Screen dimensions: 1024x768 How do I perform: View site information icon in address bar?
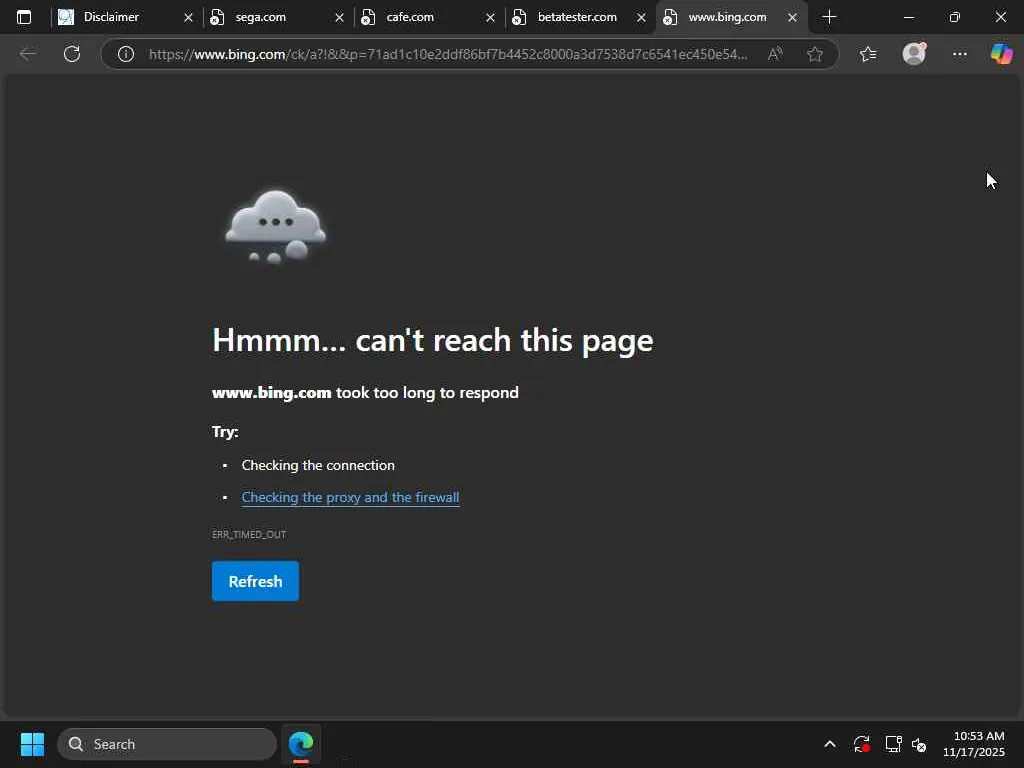(x=125, y=54)
